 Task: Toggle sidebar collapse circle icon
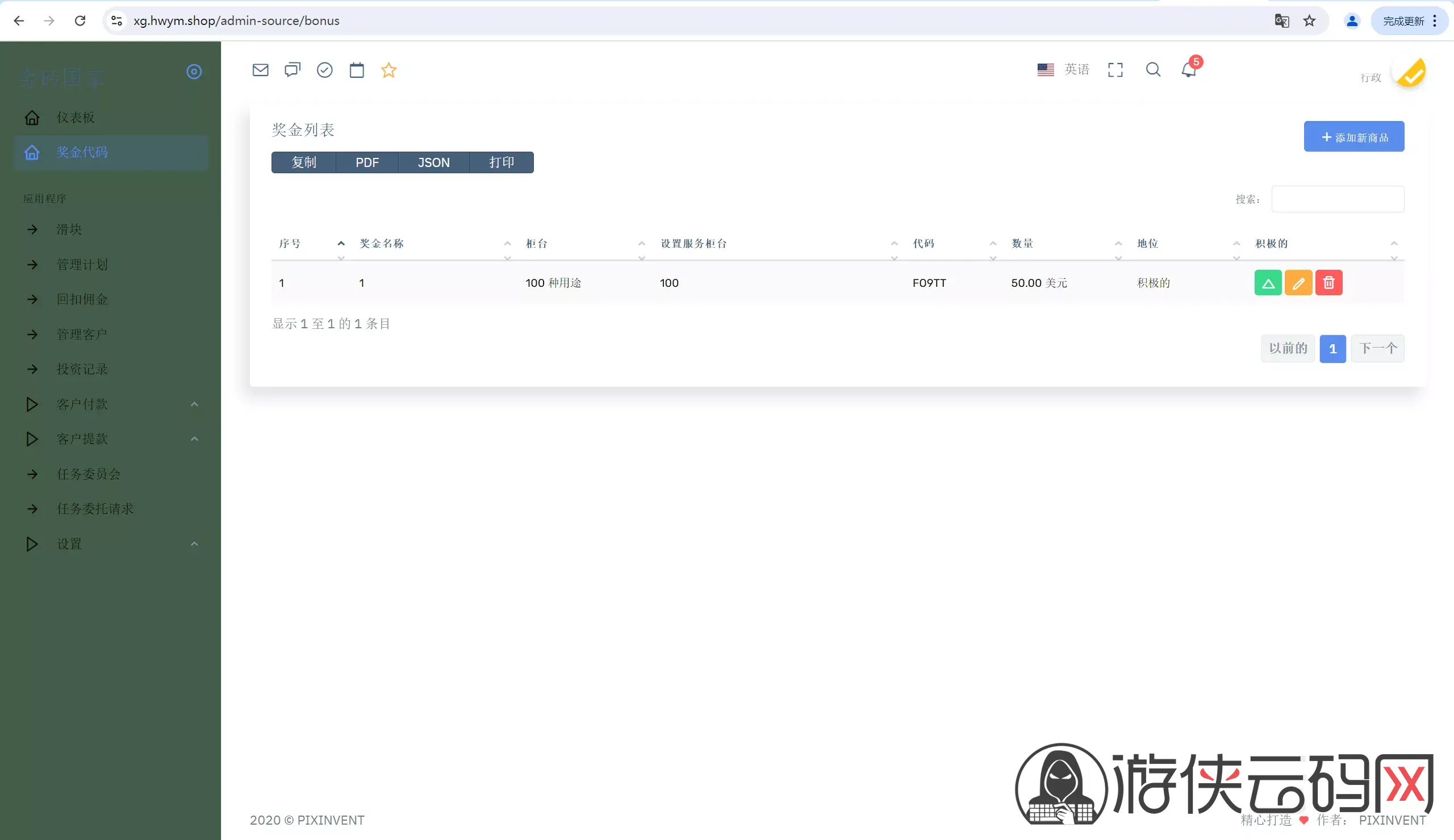pos(194,72)
